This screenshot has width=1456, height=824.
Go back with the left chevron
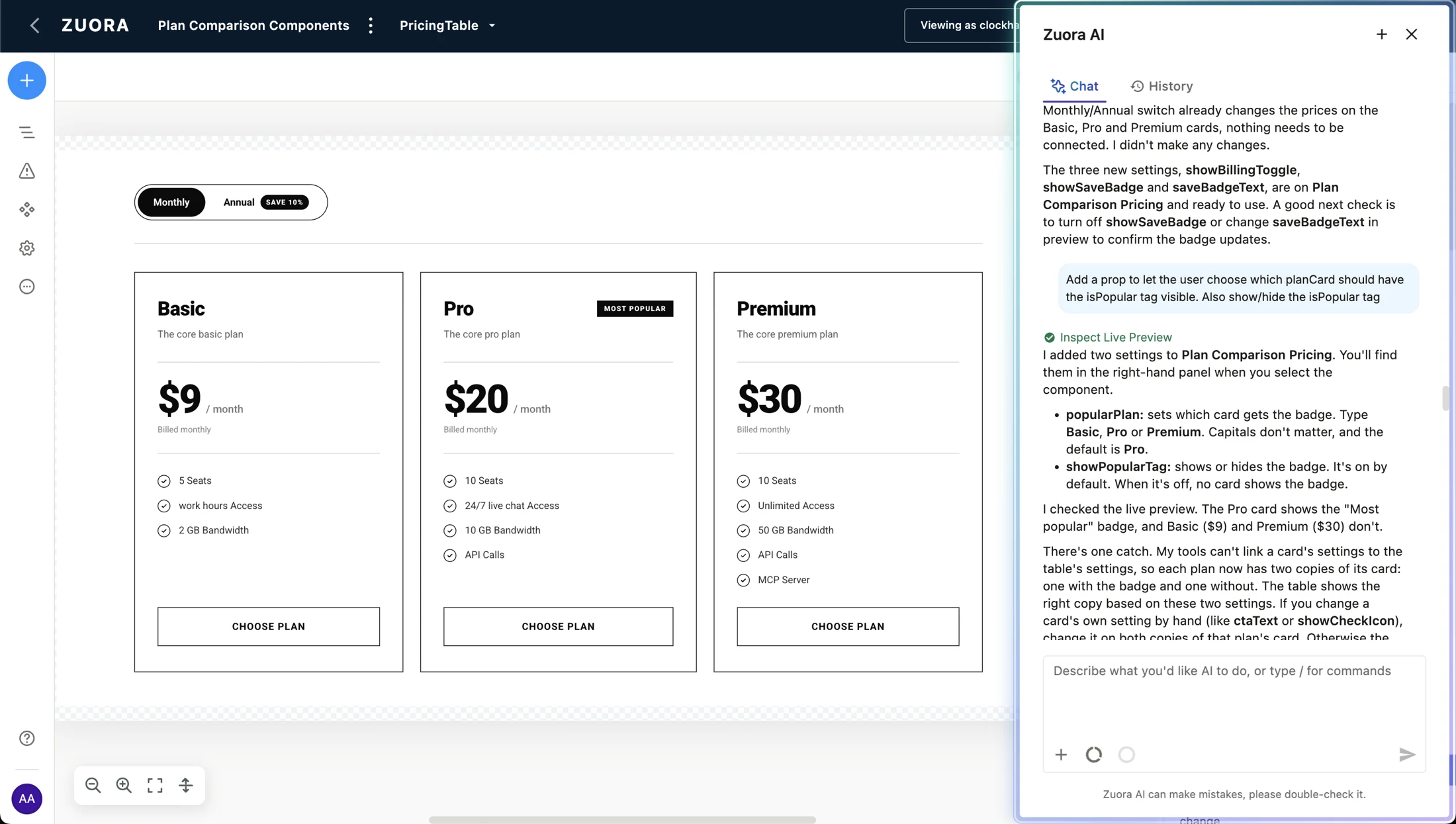[x=35, y=25]
